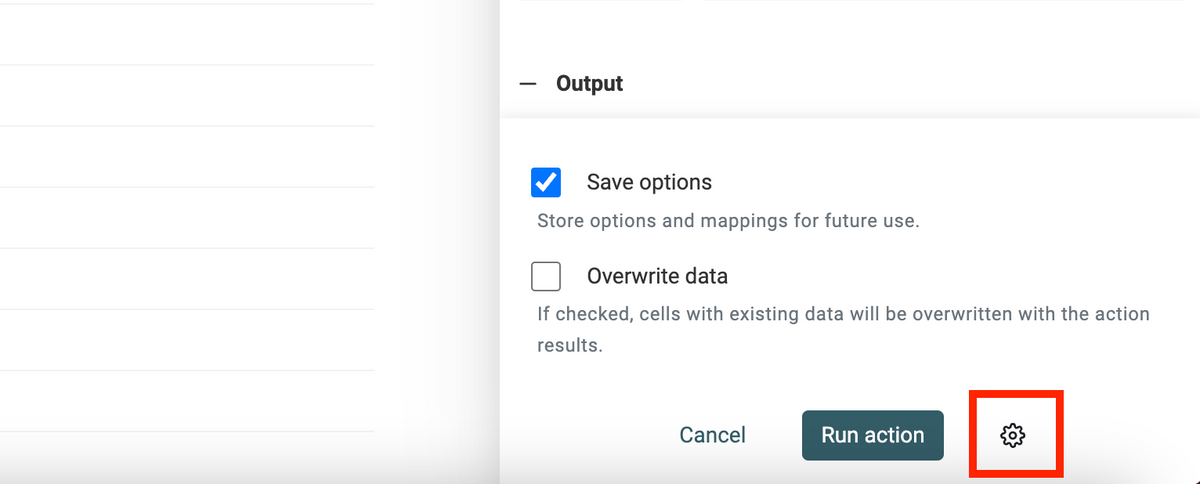Click the "Overwrite data" label text
1200x484 pixels.
tap(657, 276)
